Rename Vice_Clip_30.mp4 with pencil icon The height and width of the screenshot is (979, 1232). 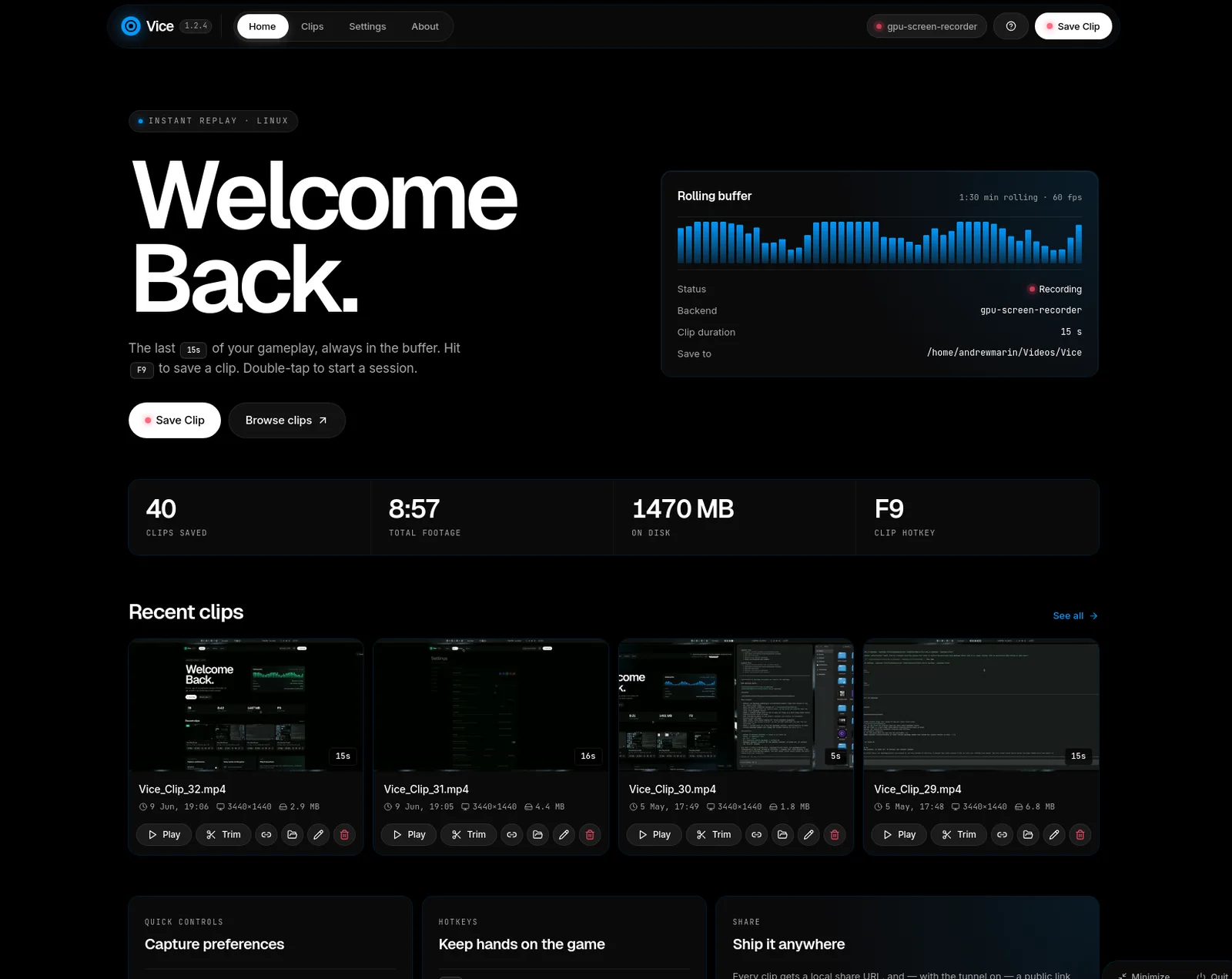(808, 834)
